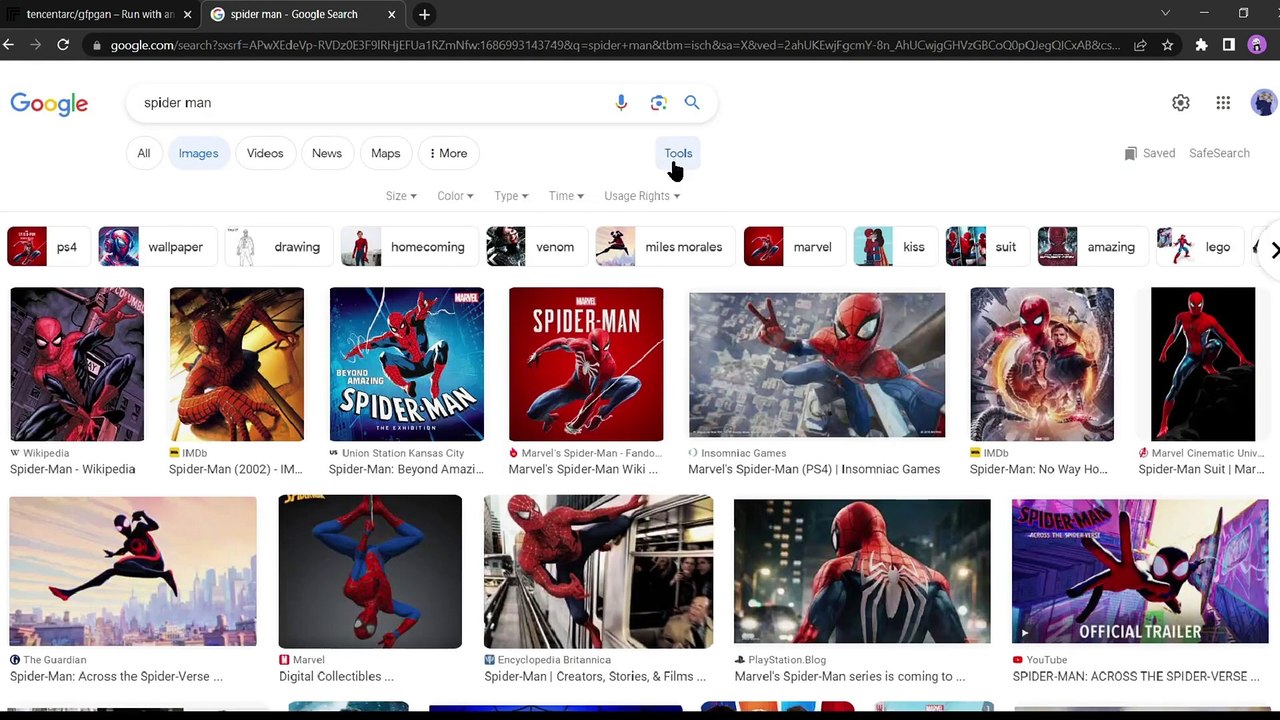Screen dimensions: 1280x720
Task: Open the Chrome profile avatar in toolbar
Action: tap(1257, 45)
